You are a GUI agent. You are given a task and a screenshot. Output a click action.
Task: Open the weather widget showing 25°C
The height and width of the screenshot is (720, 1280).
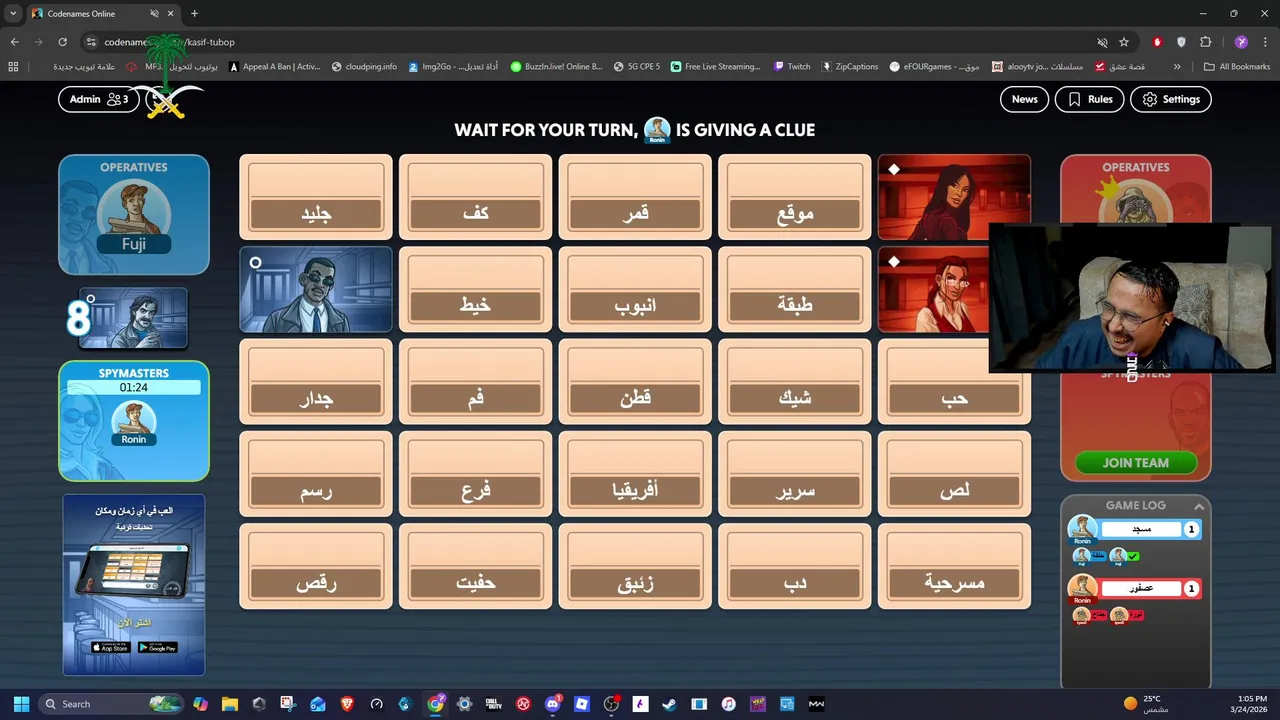[x=1144, y=704]
